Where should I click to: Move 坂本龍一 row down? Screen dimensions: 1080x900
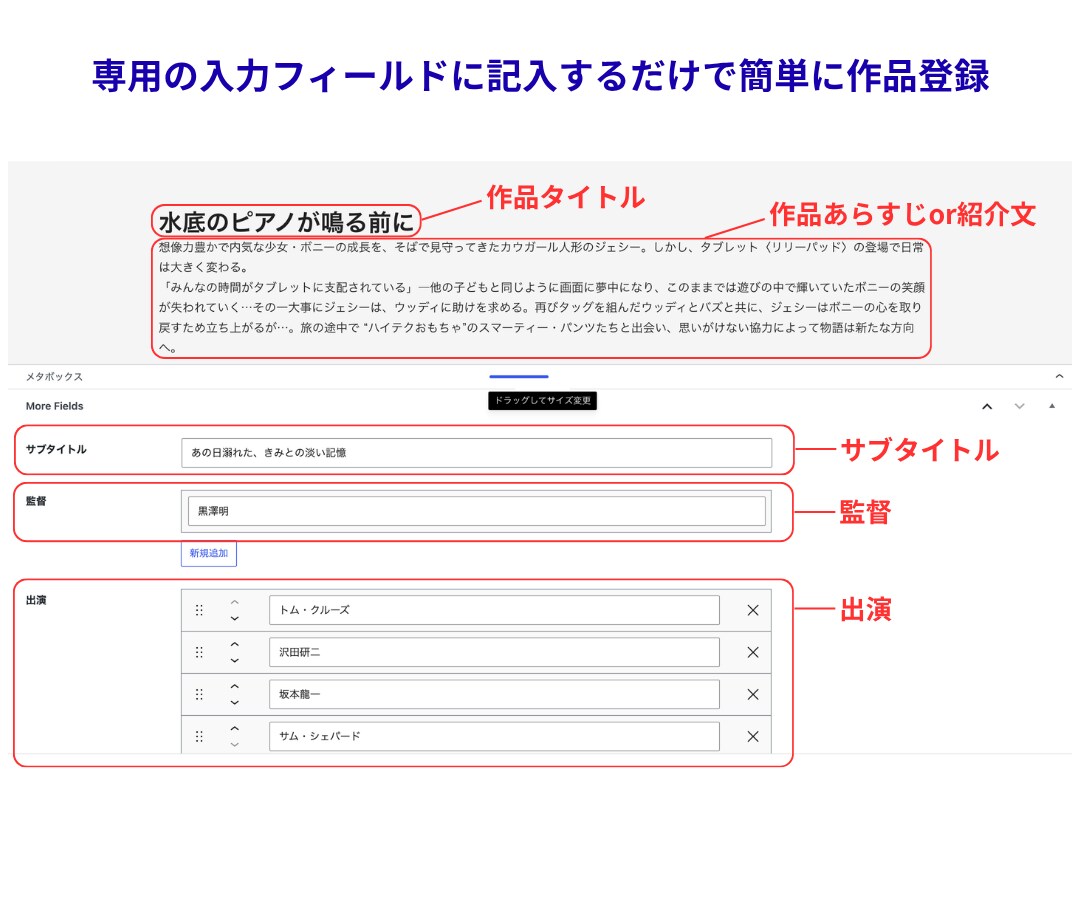pos(235,702)
